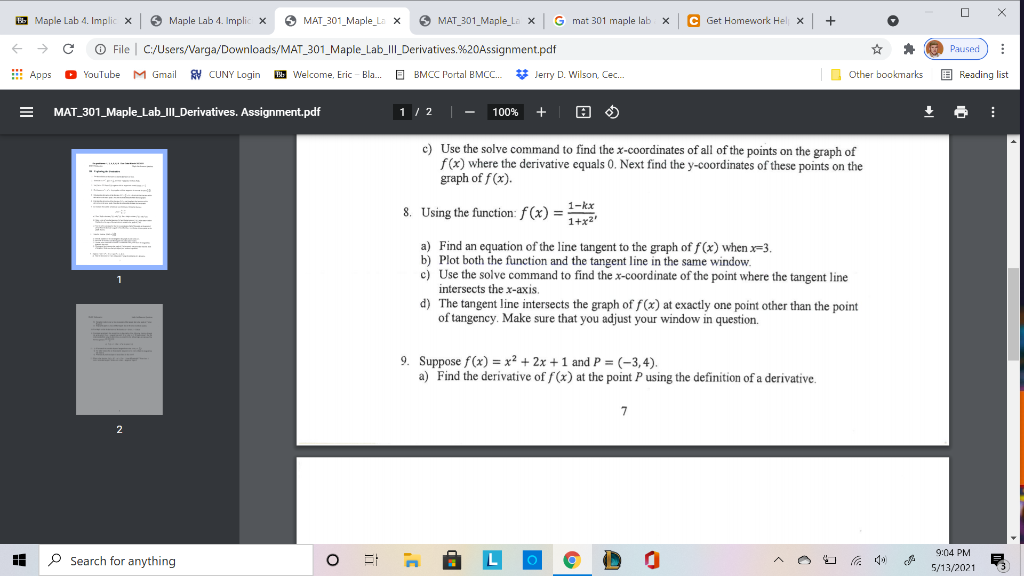1024x576 pixels.
Task: Open Chrome from the taskbar
Action: point(571,560)
